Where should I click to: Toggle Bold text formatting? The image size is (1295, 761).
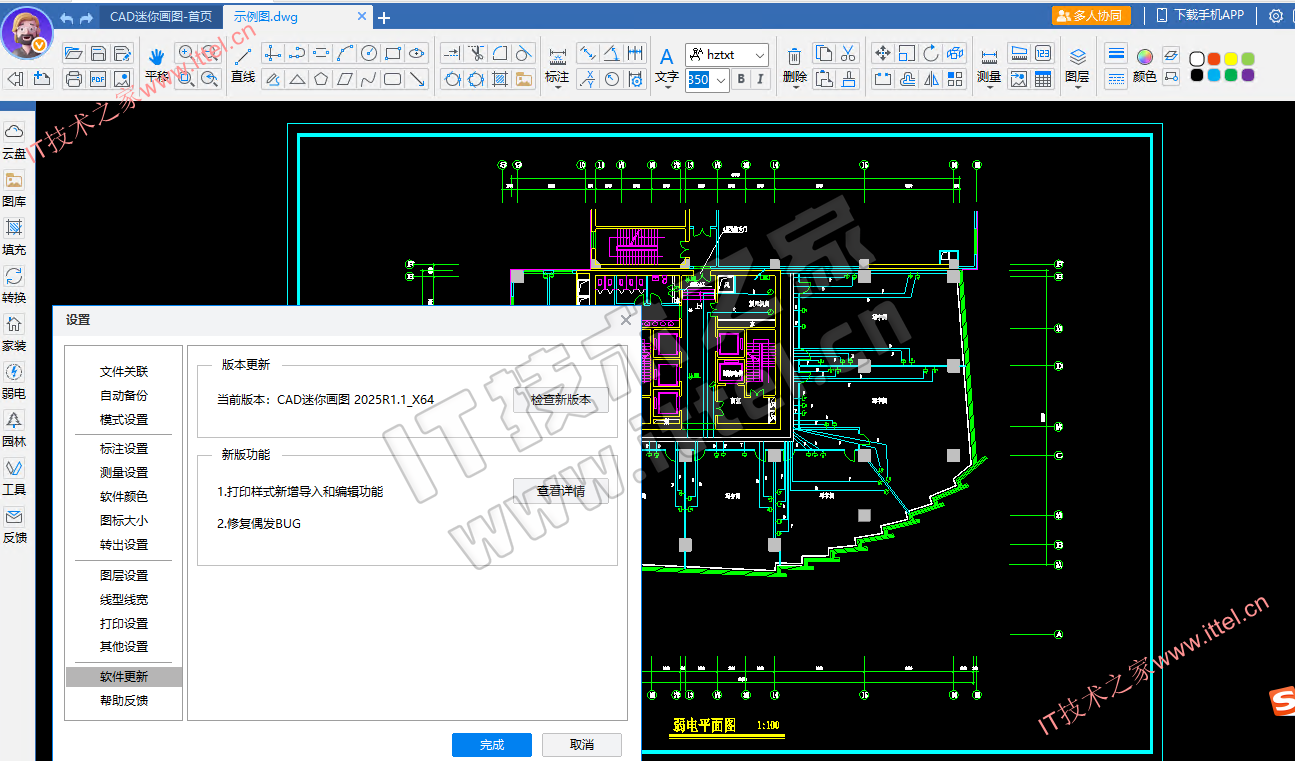click(x=741, y=80)
